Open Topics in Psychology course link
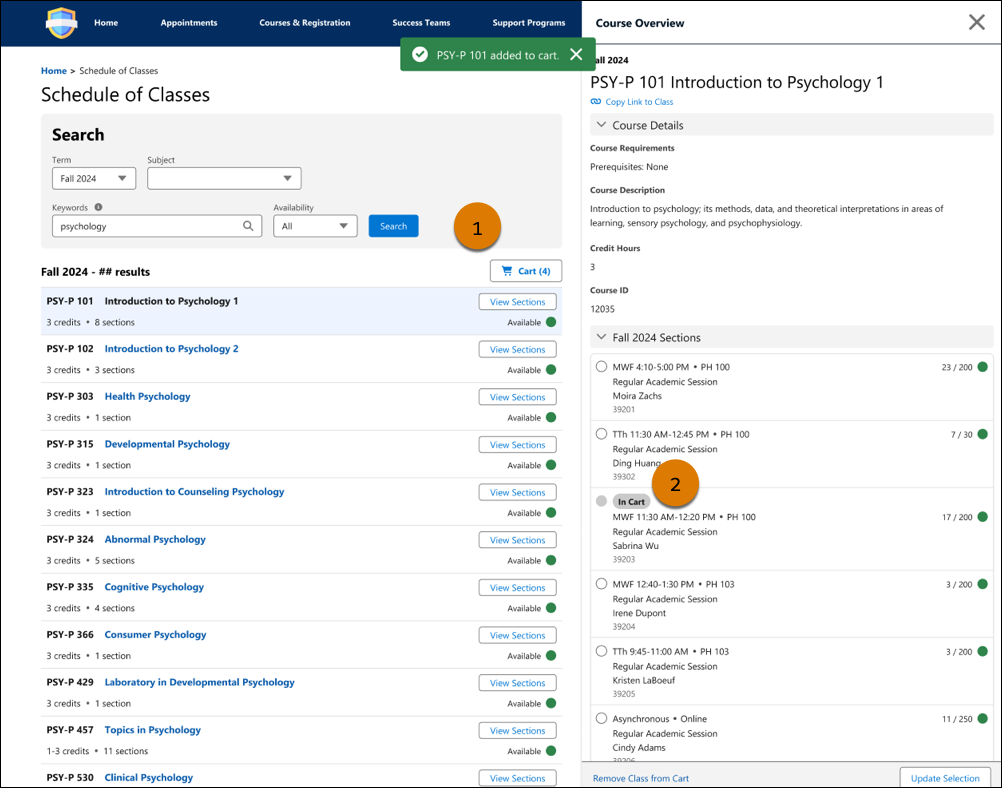The image size is (1002, 788). [153, 729]
